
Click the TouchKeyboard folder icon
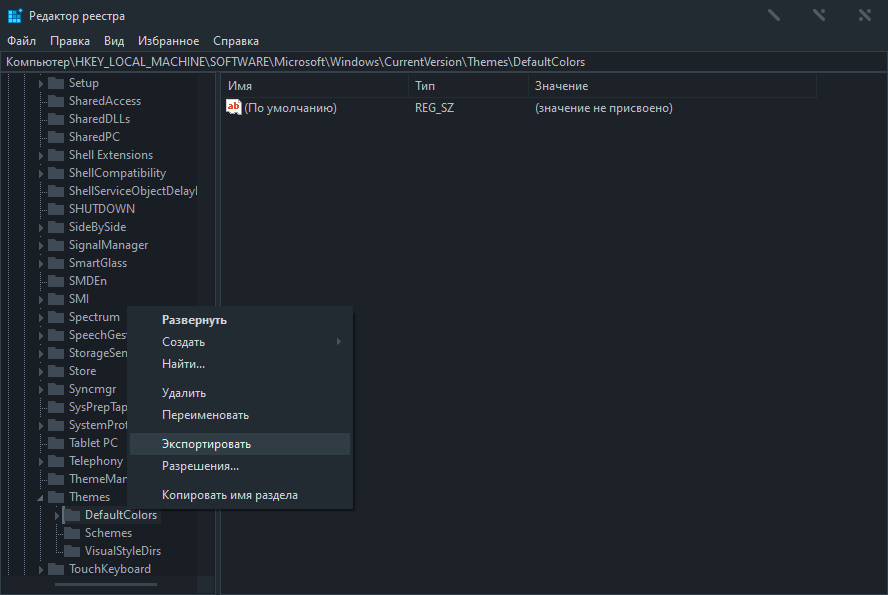56,569
